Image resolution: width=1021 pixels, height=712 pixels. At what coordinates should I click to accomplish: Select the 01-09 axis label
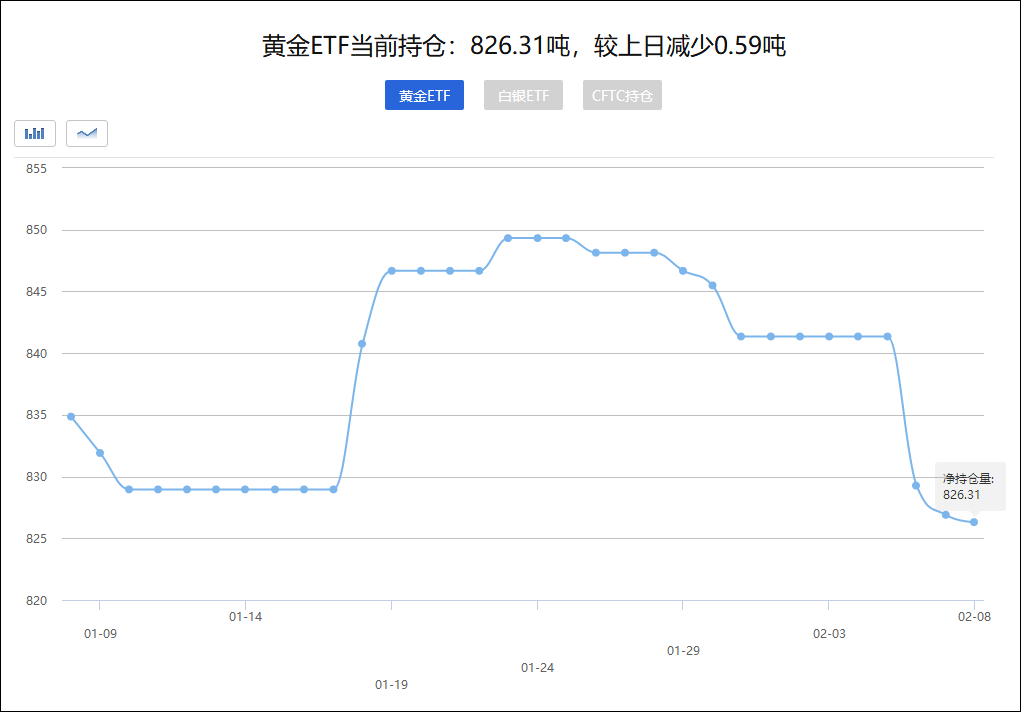(x=99, y=633)
